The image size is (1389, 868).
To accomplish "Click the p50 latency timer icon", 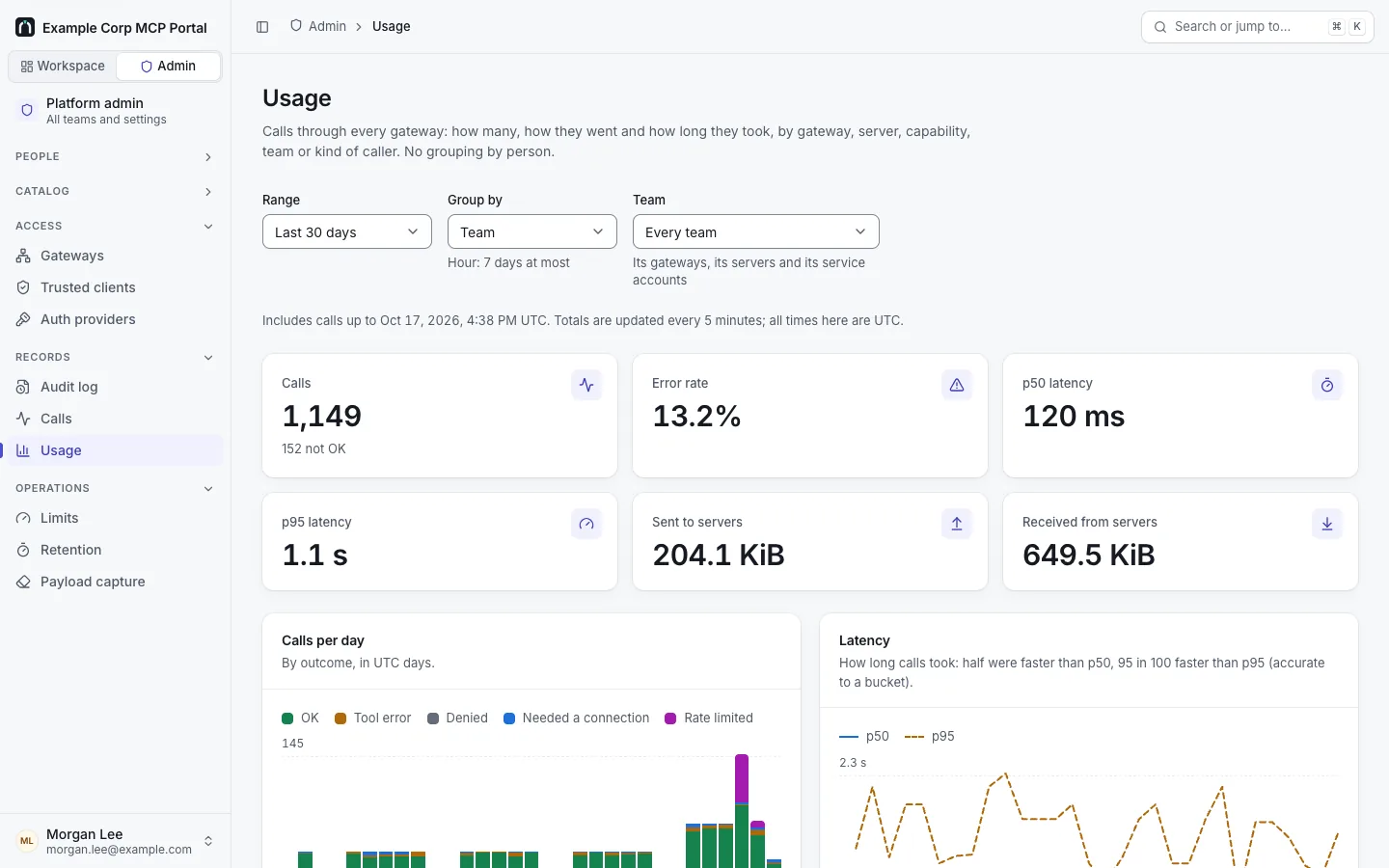I will coord(1327,385).
